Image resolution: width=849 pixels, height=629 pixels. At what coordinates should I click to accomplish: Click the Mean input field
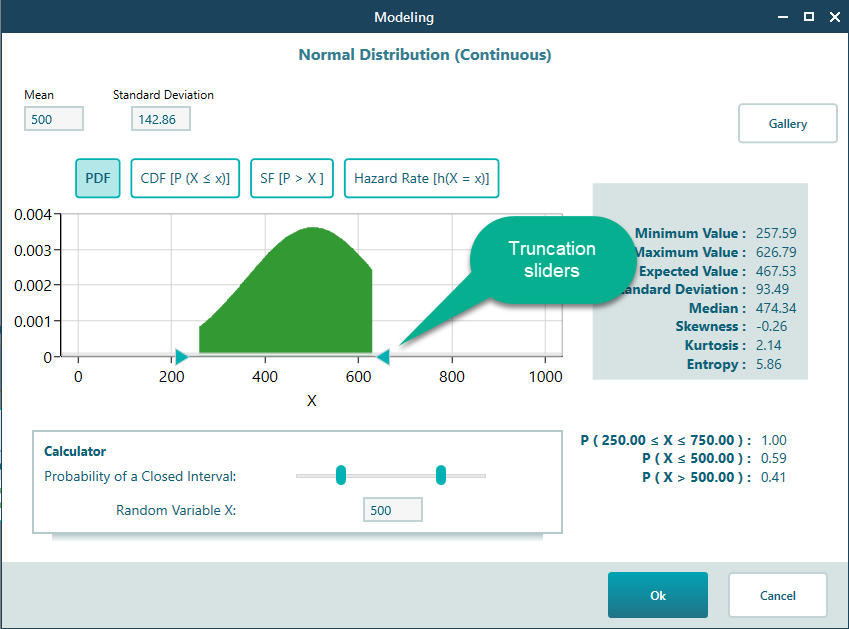point(53,118)
